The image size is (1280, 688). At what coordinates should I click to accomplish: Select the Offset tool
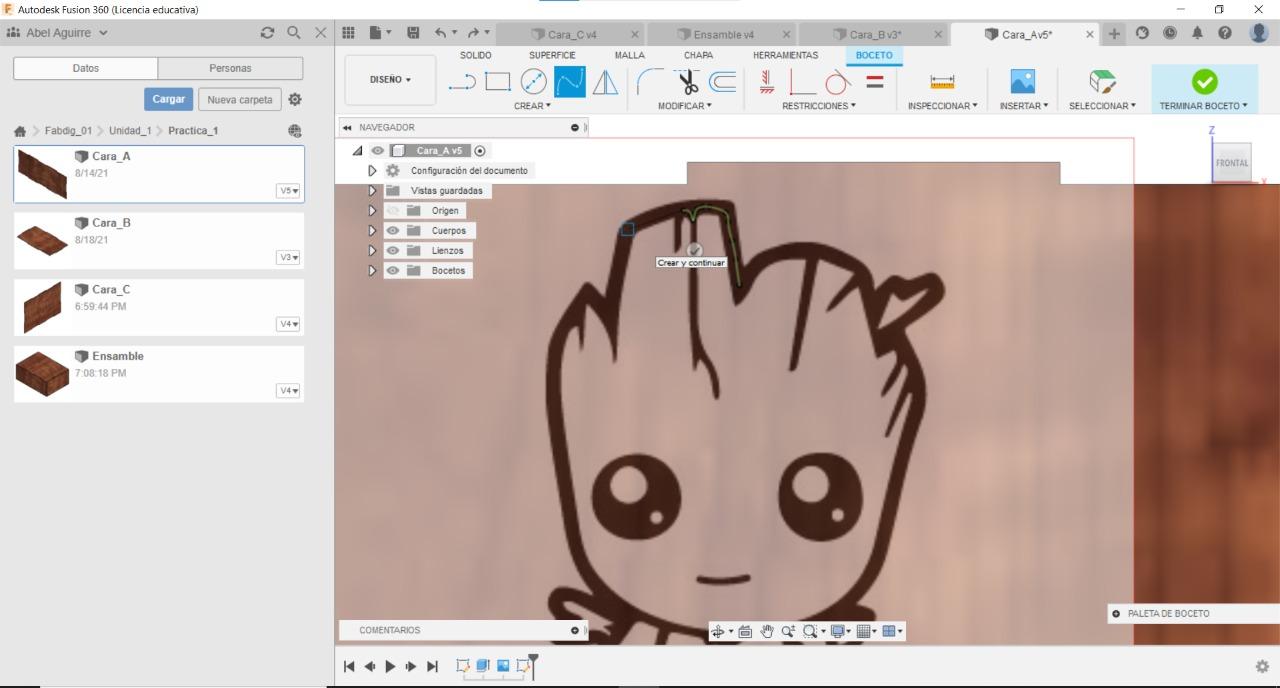pos(723,82)
